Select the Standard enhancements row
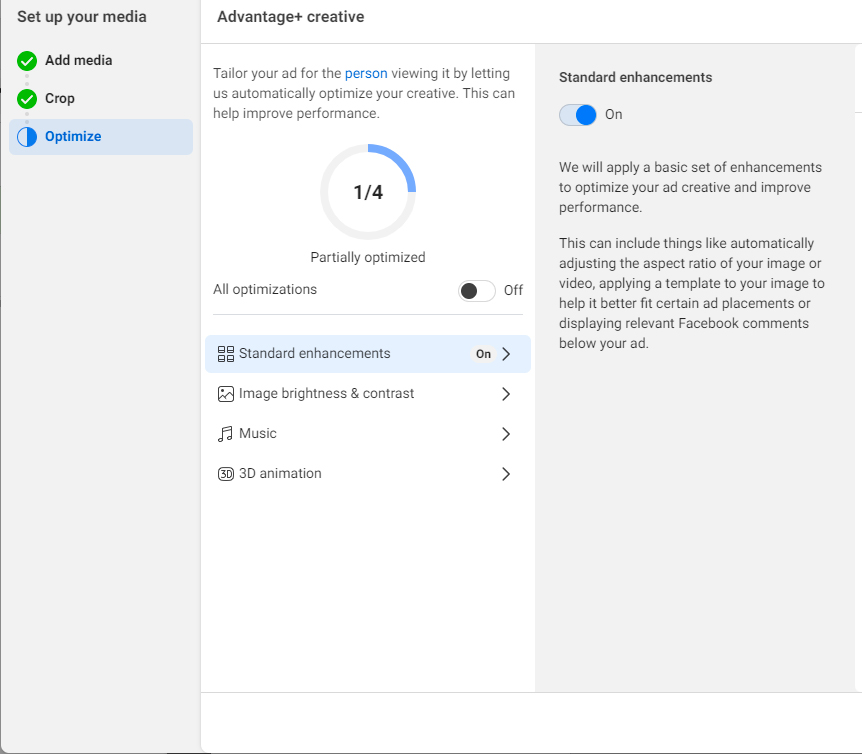862x754 pixels. point(368,354)
